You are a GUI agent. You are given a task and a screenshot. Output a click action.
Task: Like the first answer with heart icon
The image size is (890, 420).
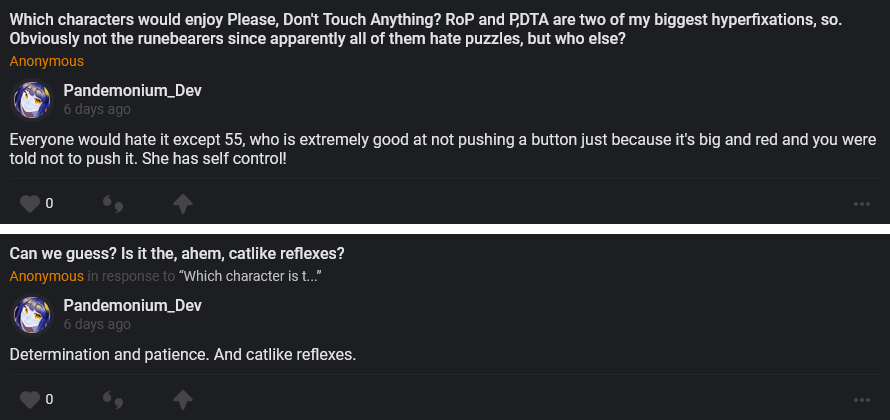point(28,204)
